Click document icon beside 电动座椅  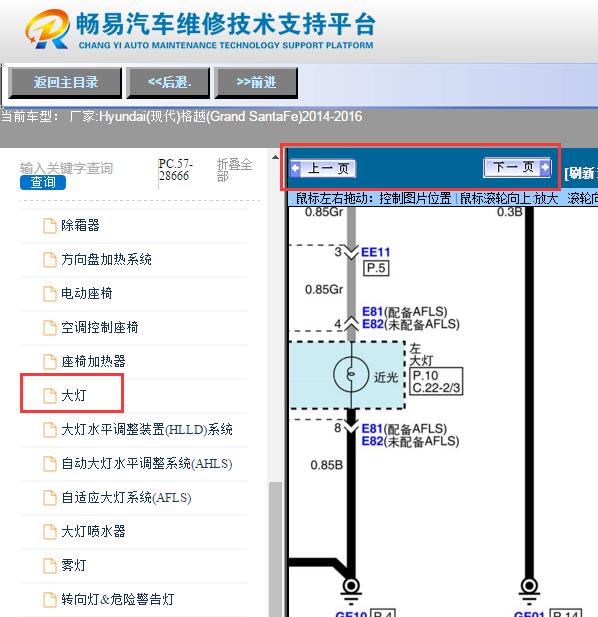(x=50, y=294)
